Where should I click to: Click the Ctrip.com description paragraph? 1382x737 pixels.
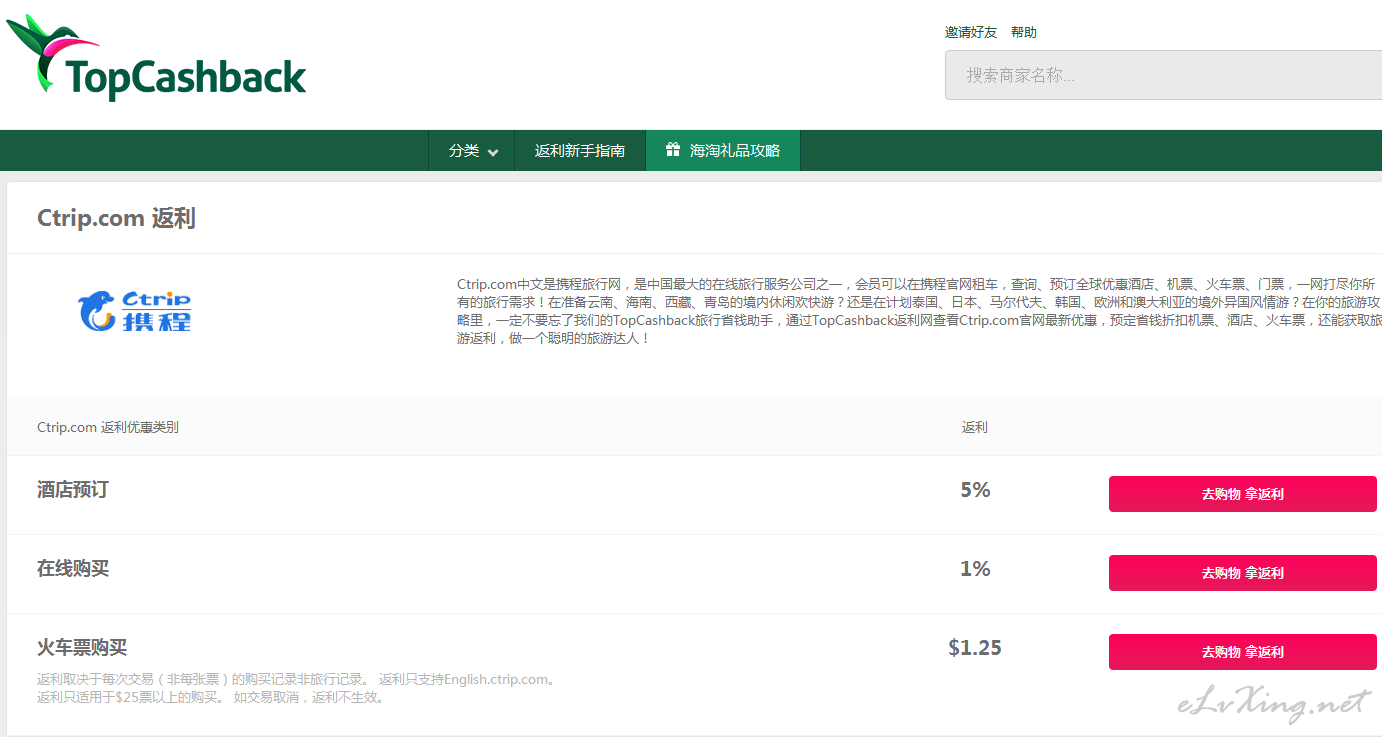919,311
